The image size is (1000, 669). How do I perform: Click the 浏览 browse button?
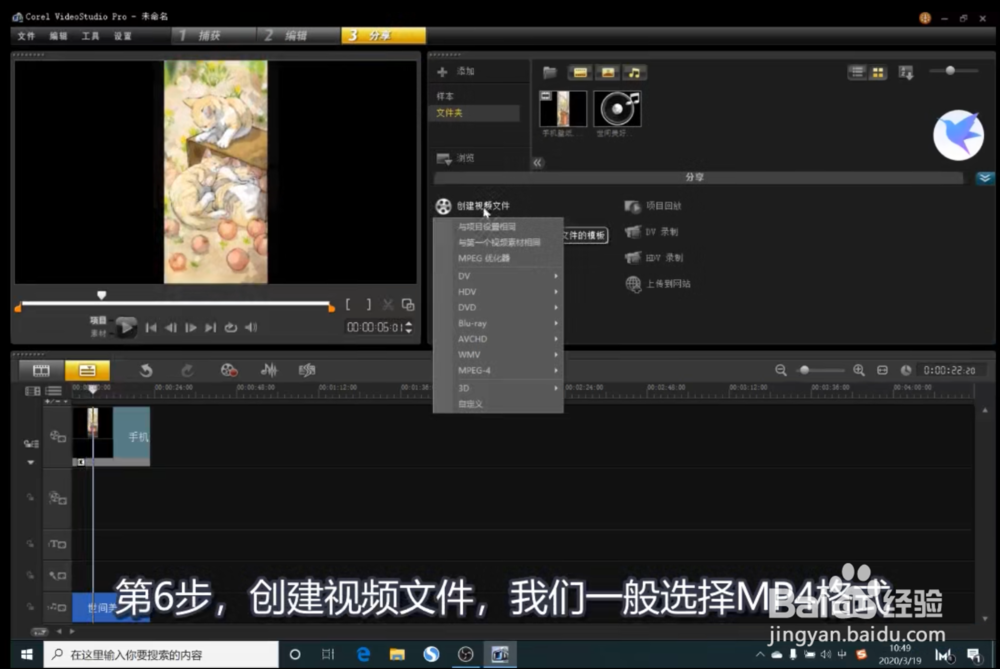455,158
